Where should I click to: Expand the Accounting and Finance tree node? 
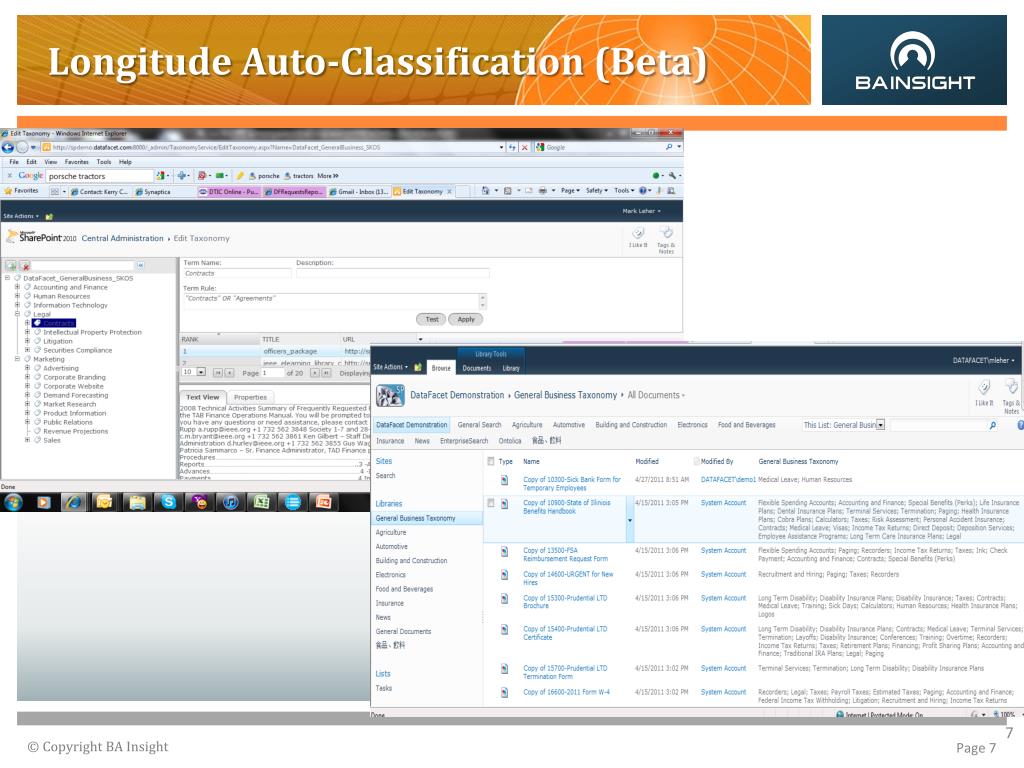tap(18, 287)
